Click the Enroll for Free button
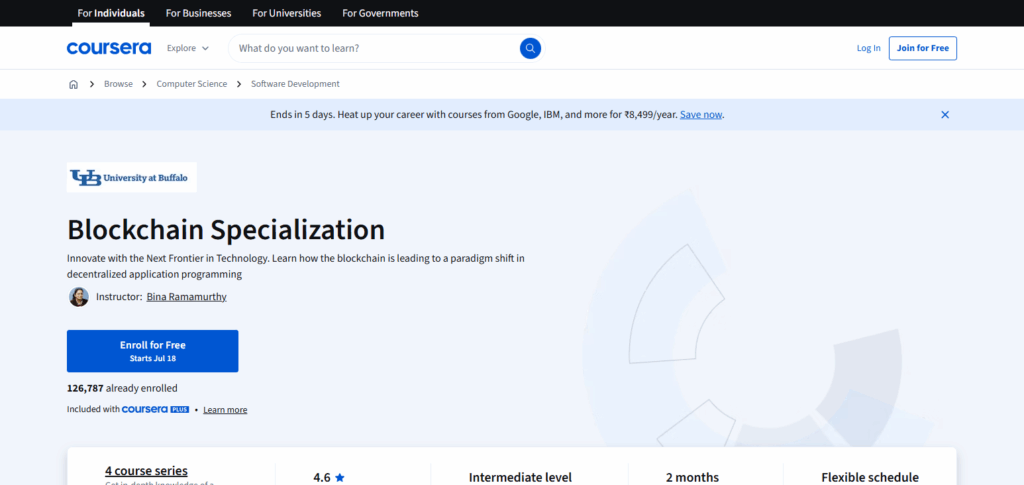The height and width of the screenshot is (485, 1024). click(x=152, y=351)
